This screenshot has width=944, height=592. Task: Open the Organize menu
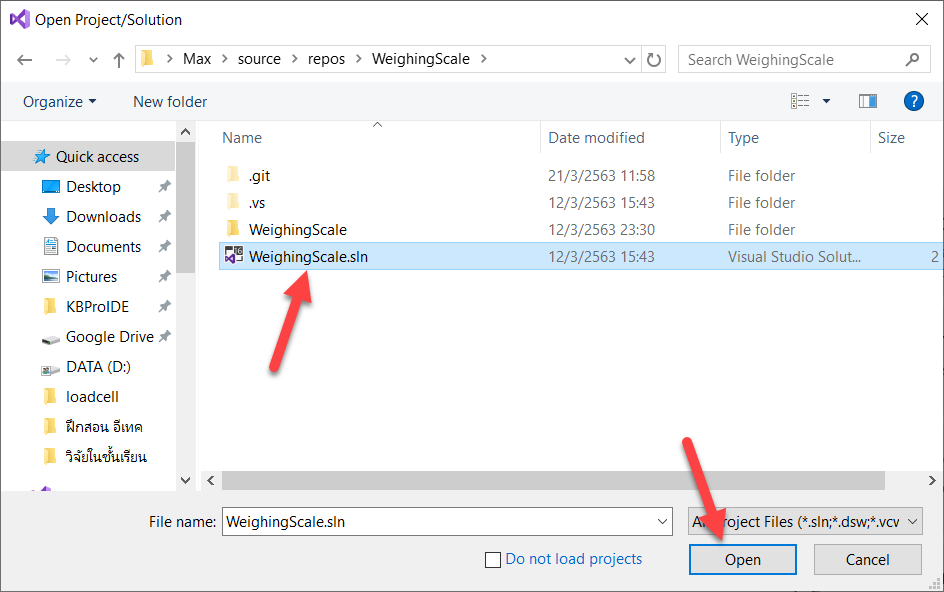[x=59, y=102]
